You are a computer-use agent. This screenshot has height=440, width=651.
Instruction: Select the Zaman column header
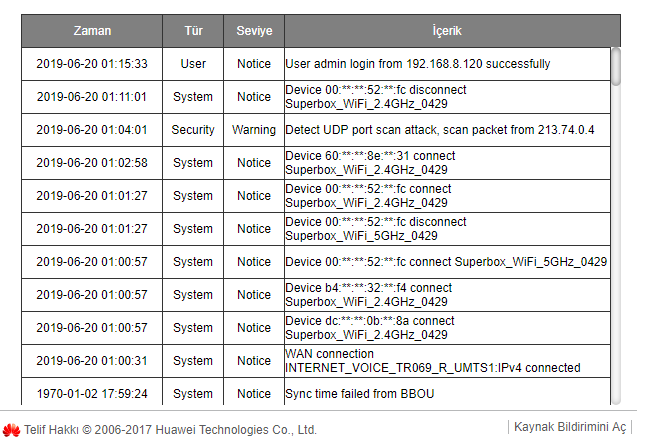(92, 31)
